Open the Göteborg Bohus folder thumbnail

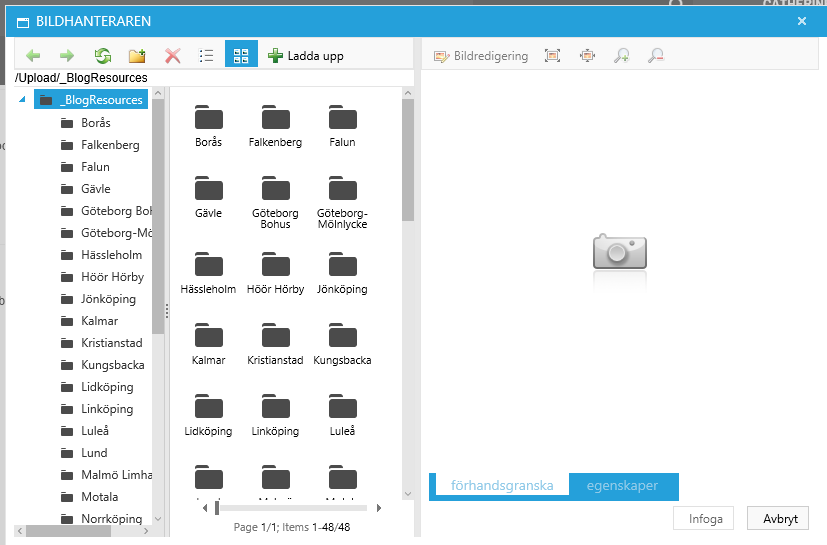click(x=275, y=202)
